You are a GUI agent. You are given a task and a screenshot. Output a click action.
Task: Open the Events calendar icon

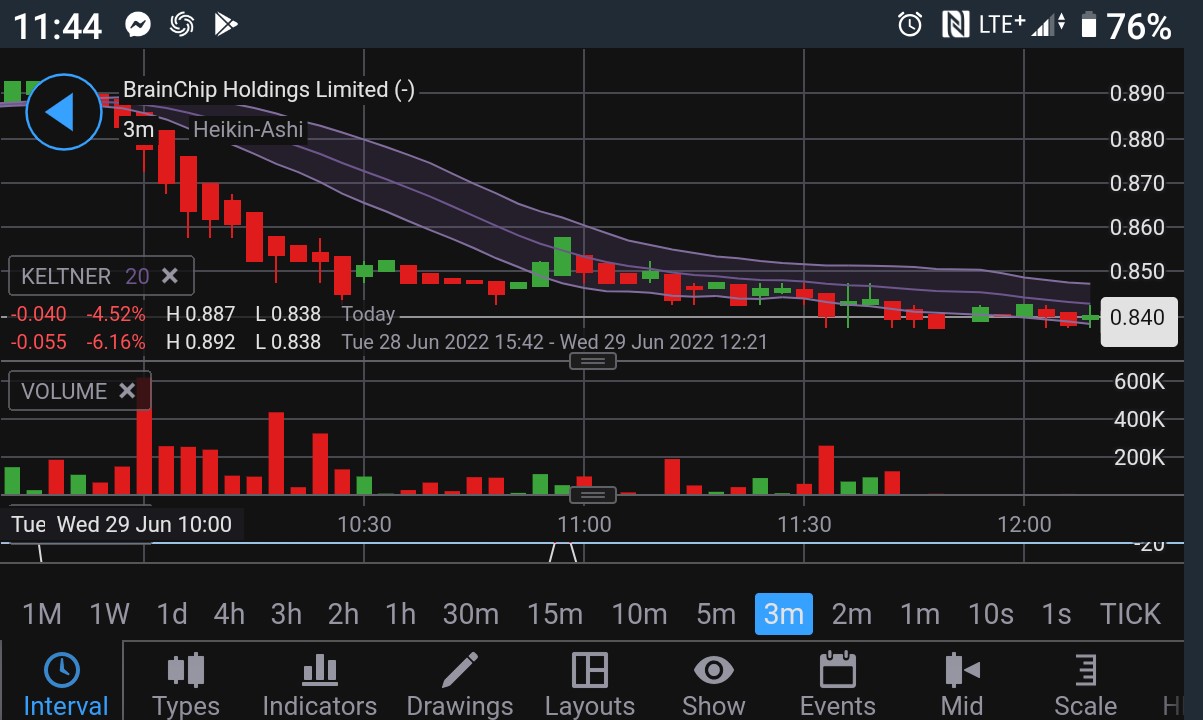837,671
